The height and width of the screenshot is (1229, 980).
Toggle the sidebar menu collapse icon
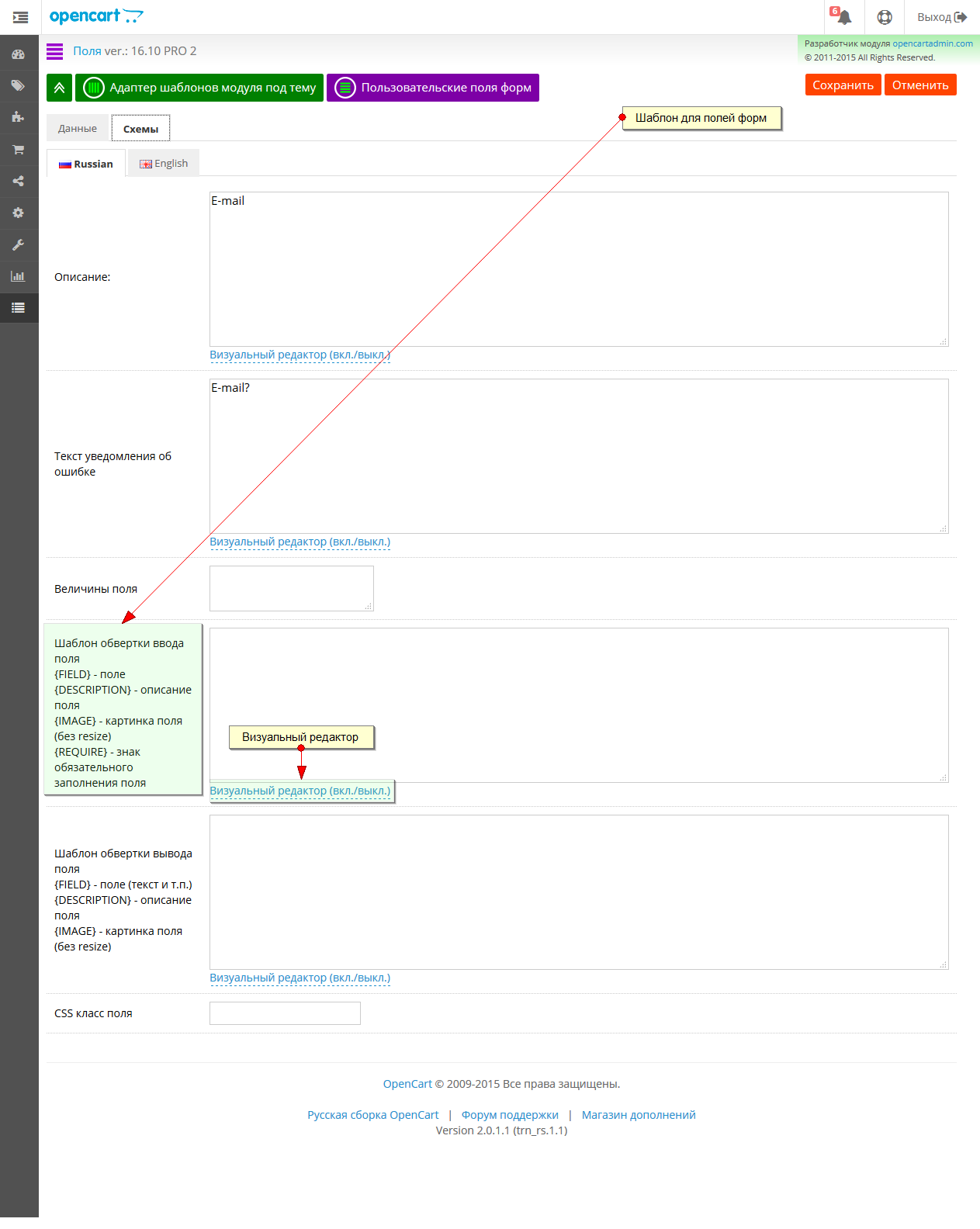coord(20,17)
